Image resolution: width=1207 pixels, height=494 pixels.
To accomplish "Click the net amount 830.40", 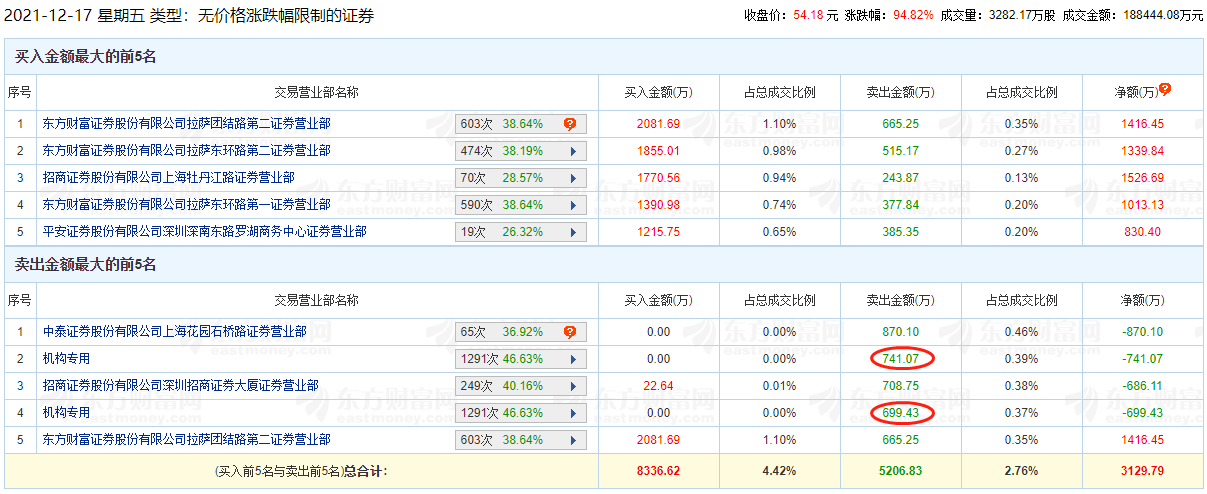I will click(1143, 232).
